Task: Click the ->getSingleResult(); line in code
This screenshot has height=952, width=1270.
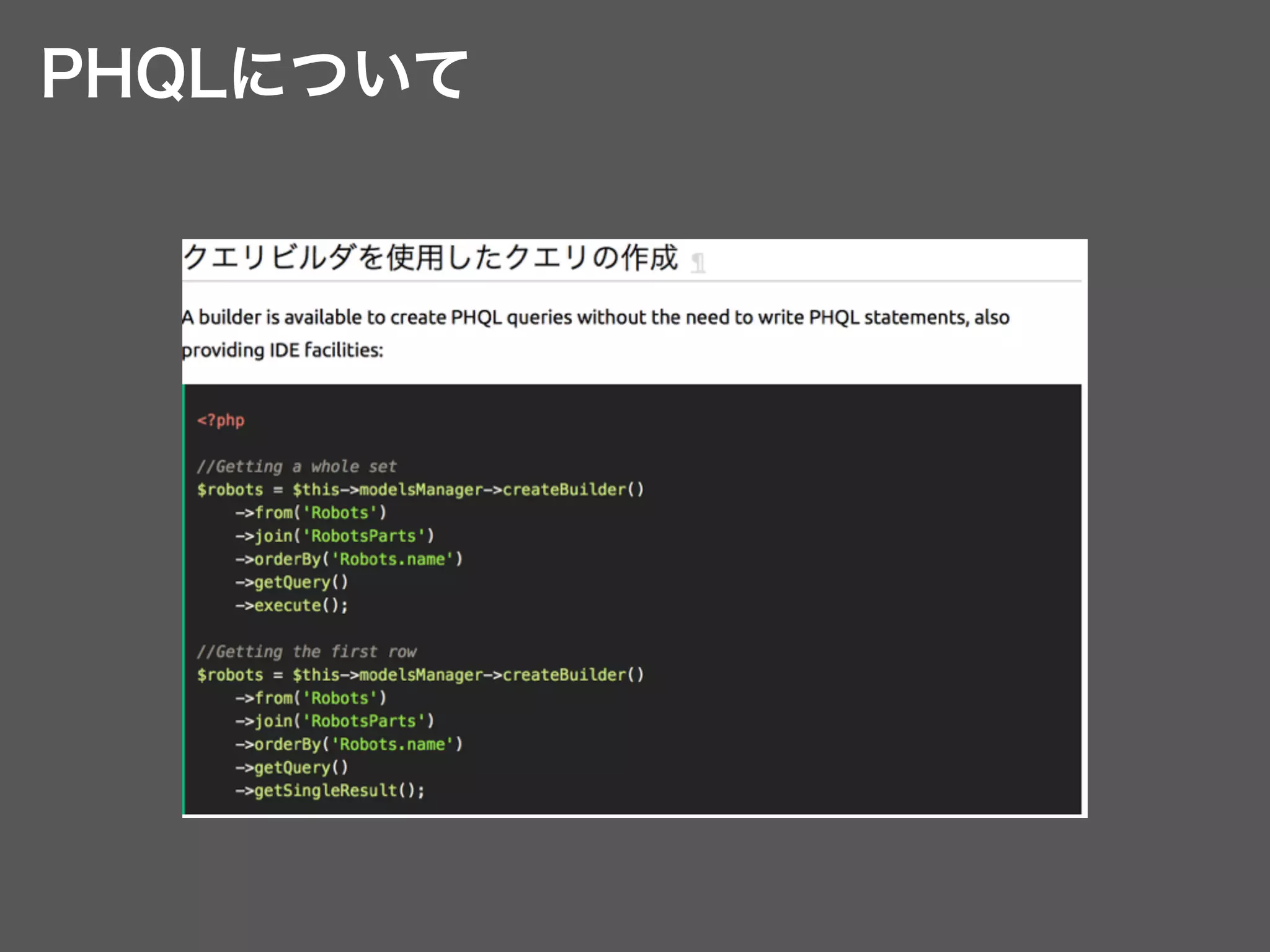Action: coord(330,790)
